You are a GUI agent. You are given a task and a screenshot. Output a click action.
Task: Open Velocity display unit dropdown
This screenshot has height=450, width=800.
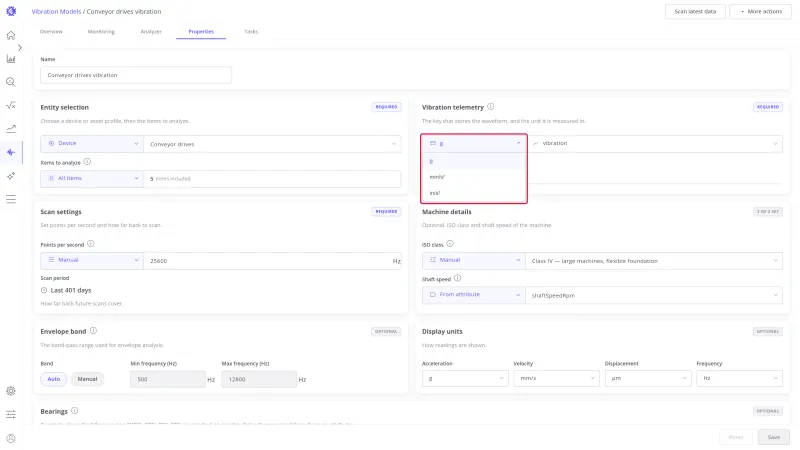[556, 379]
